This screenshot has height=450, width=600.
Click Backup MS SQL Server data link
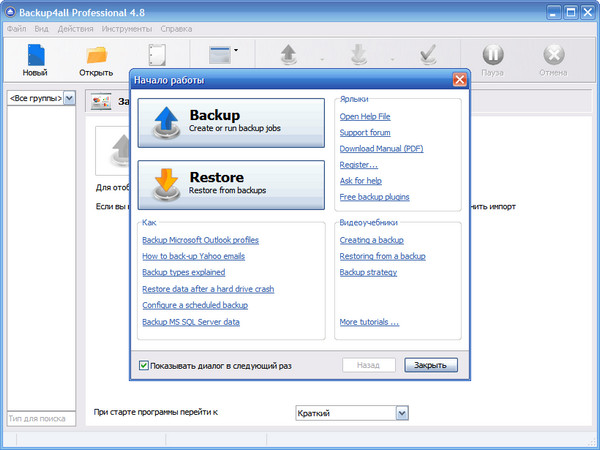pos(191,322)
